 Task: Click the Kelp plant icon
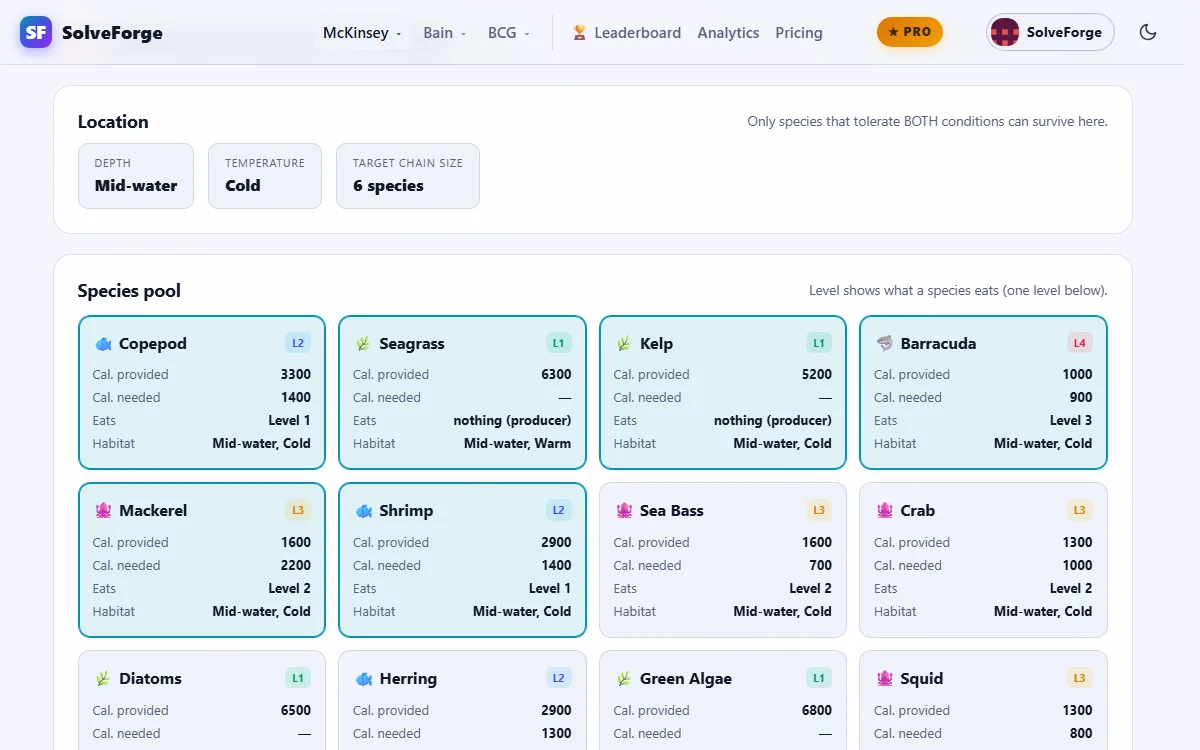[623, 343]
